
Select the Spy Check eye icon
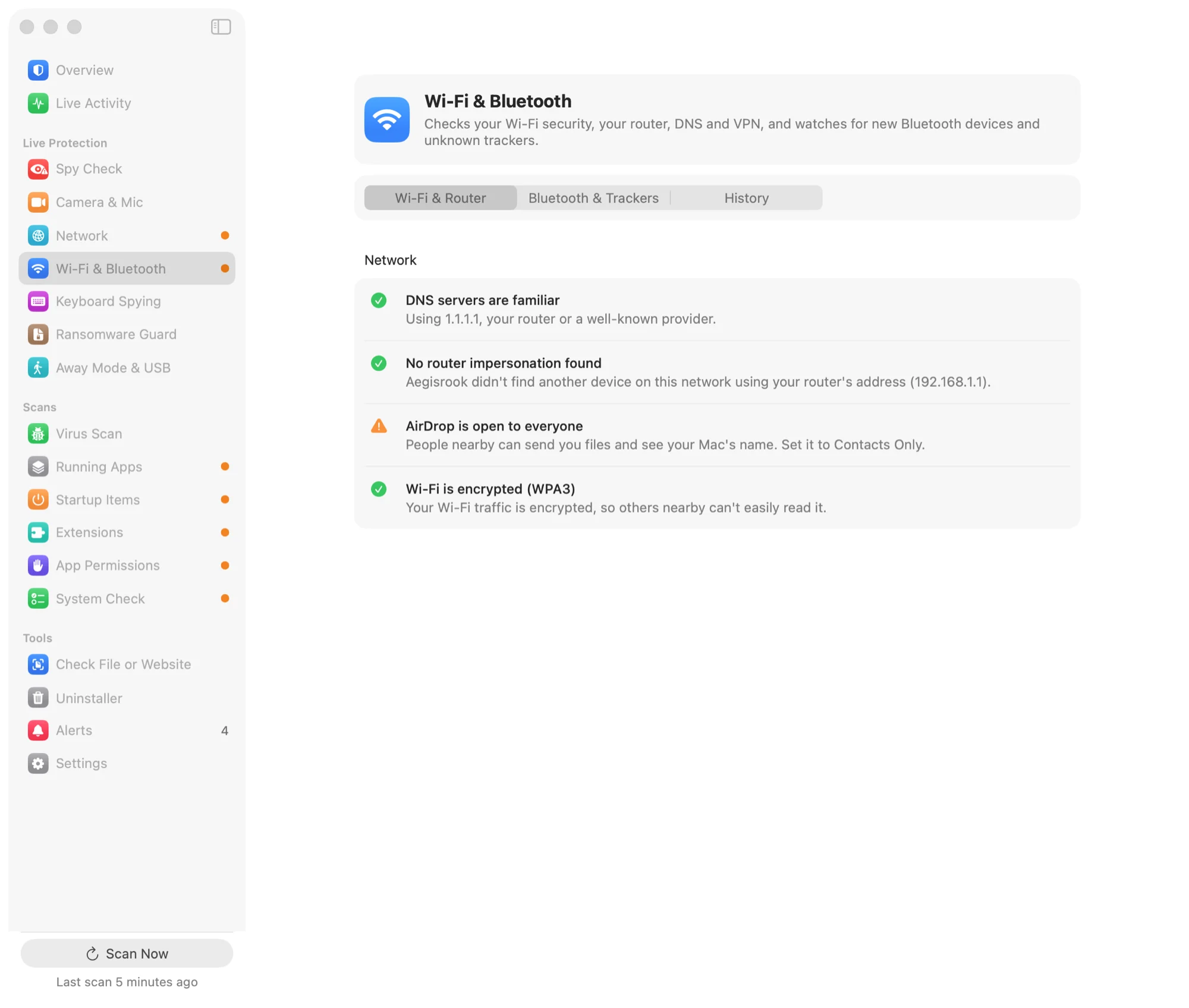38,169
